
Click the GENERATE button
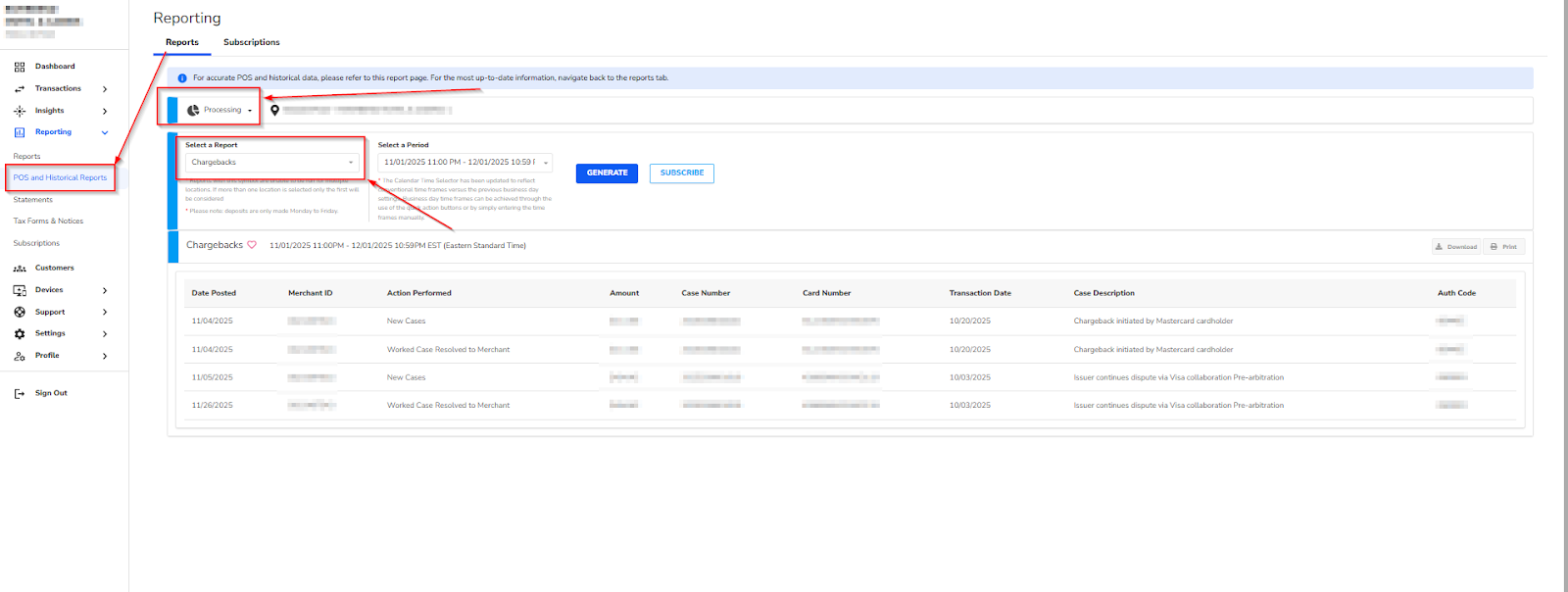(607, 173)
